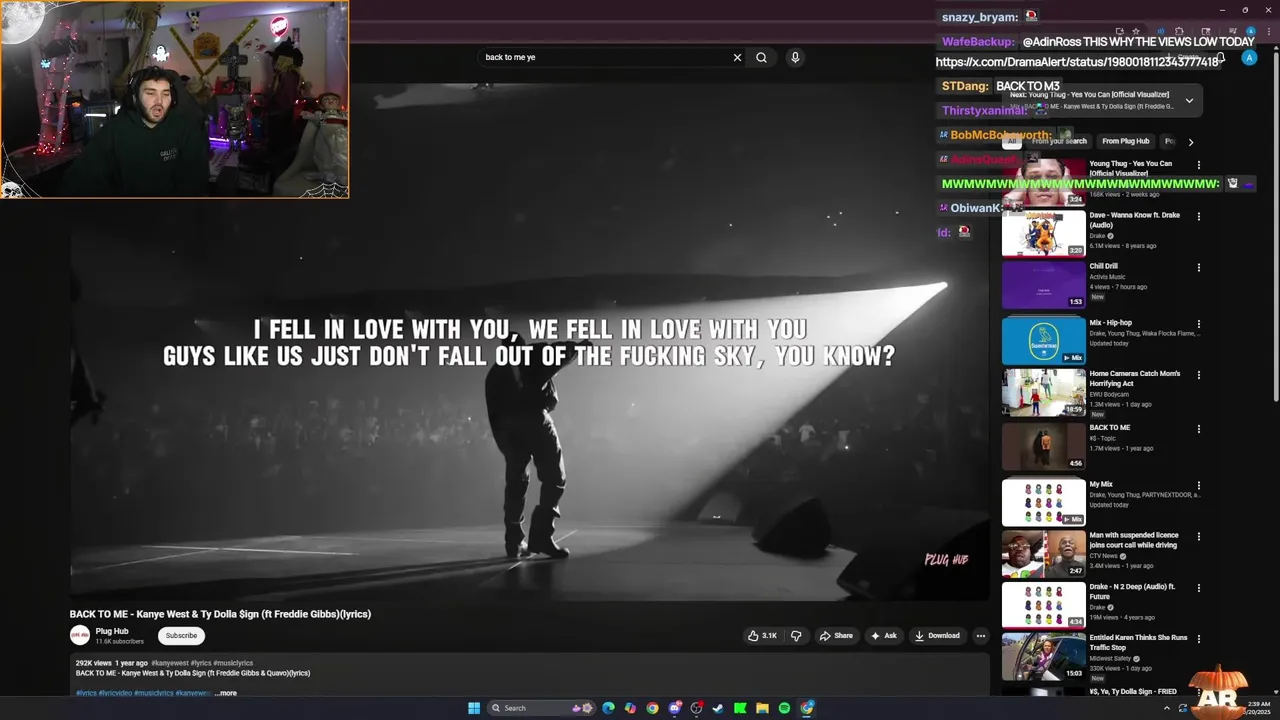Viewport: 1280px width, 720px height.
Task: Open more actions ellipsis under the video
Action: point(980,635)
